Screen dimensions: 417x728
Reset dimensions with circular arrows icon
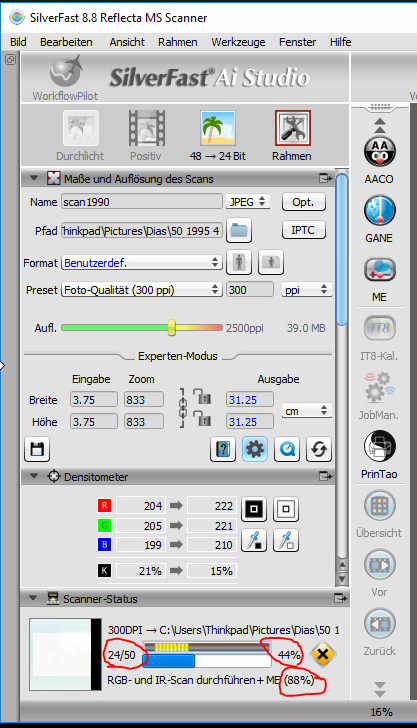(319, 449)
